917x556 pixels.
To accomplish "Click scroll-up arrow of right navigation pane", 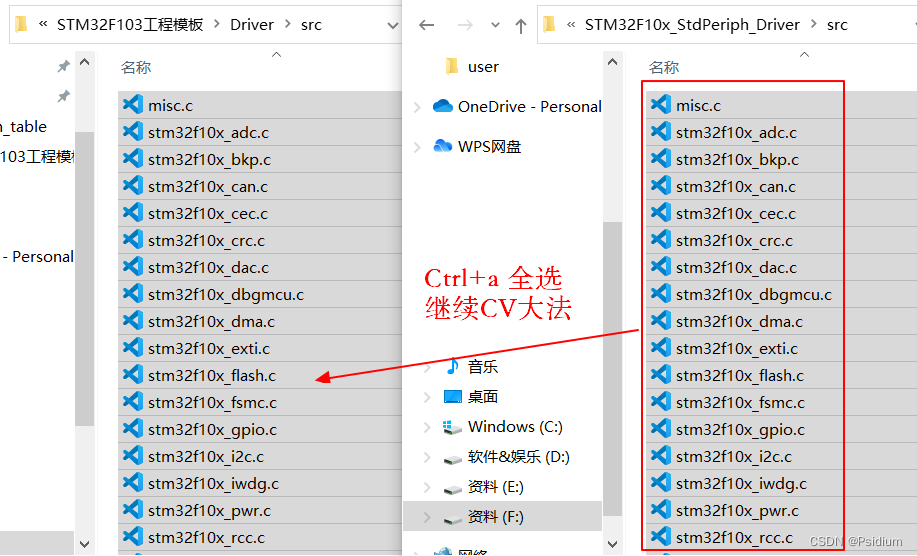I will (612, 61).
